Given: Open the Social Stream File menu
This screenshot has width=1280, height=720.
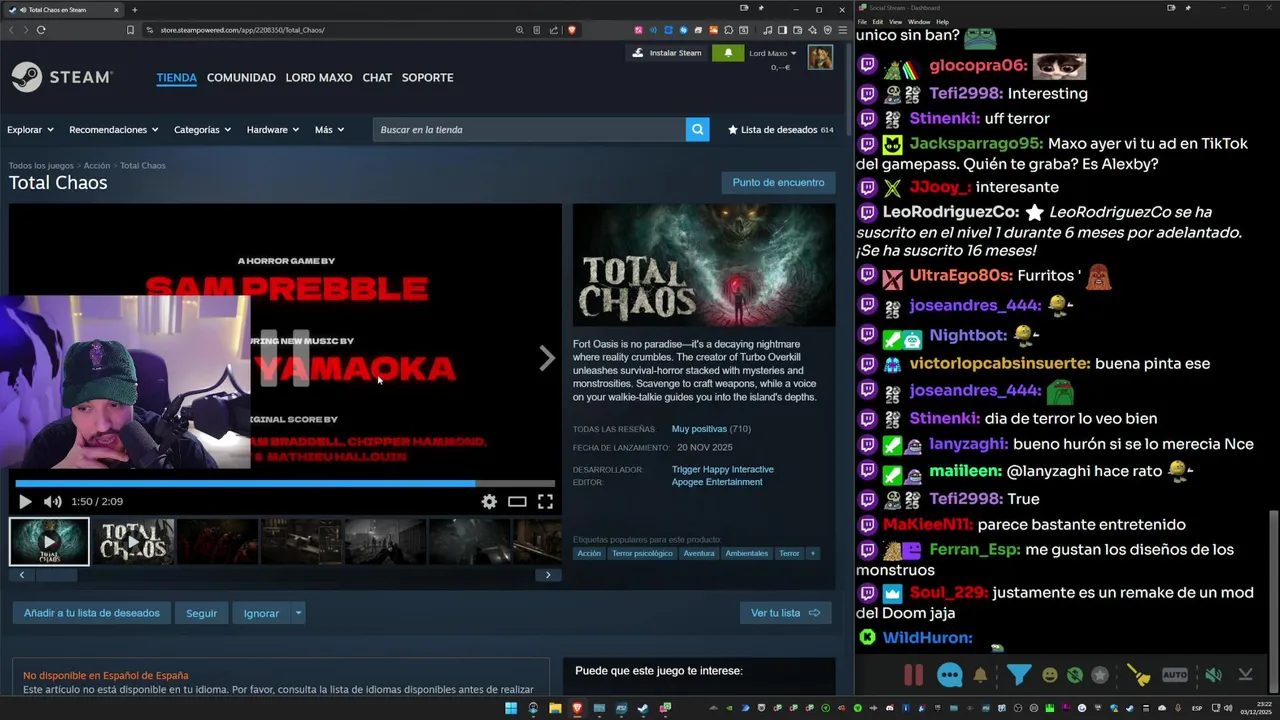Looking at the screenshot, I should click(862, 22).
